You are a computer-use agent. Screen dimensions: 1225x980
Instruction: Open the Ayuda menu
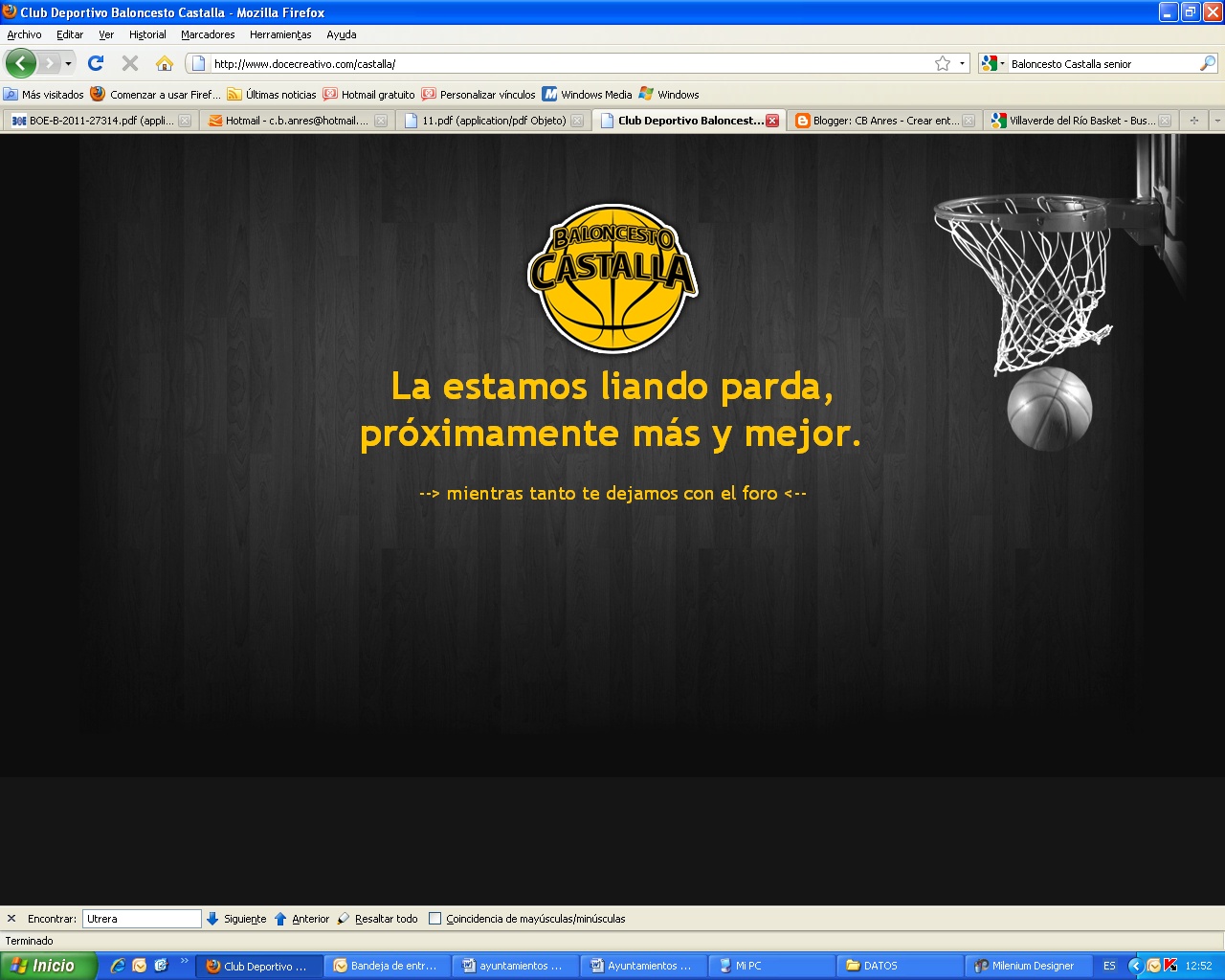click(342, 34)
